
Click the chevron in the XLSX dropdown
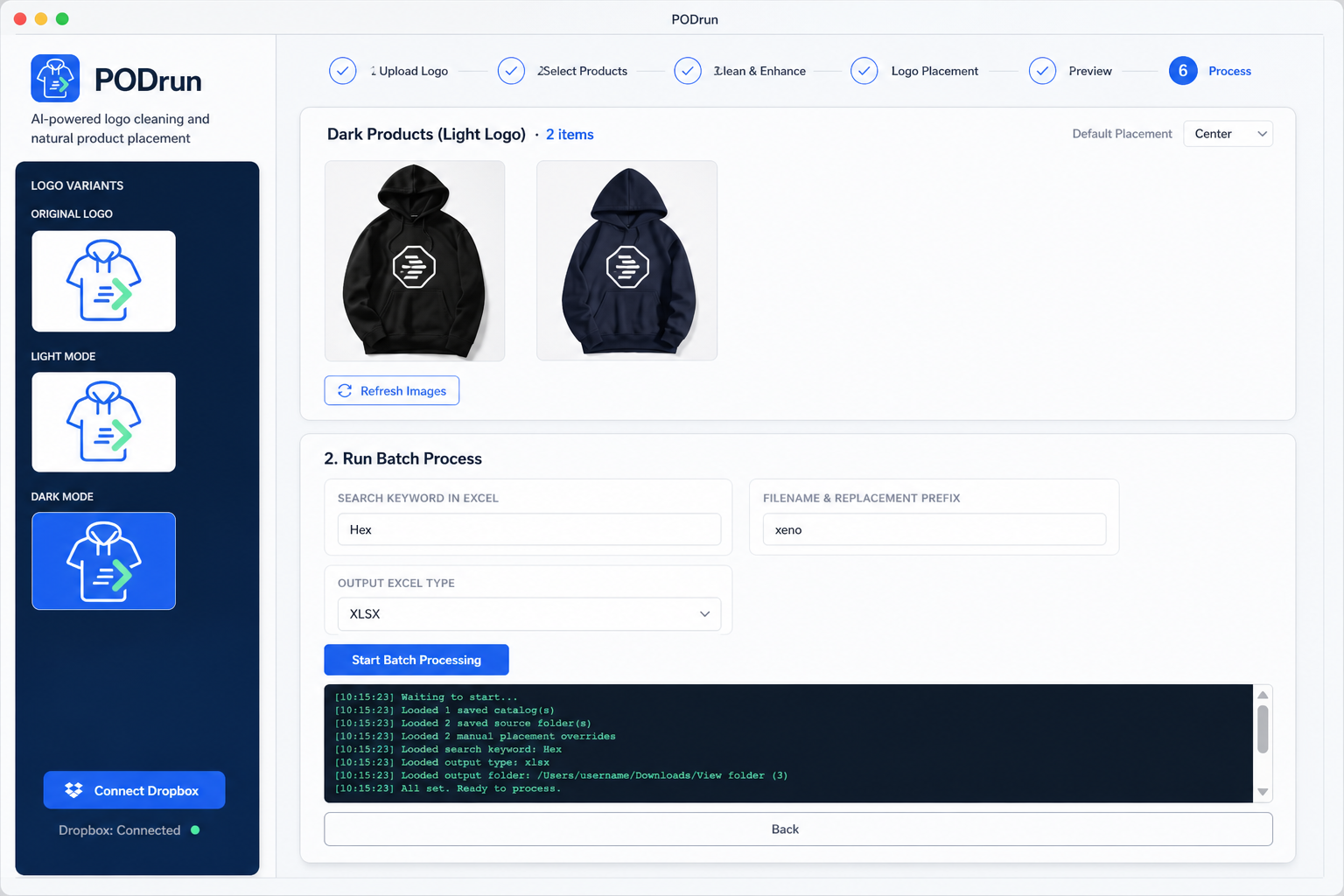pos(704,614)
